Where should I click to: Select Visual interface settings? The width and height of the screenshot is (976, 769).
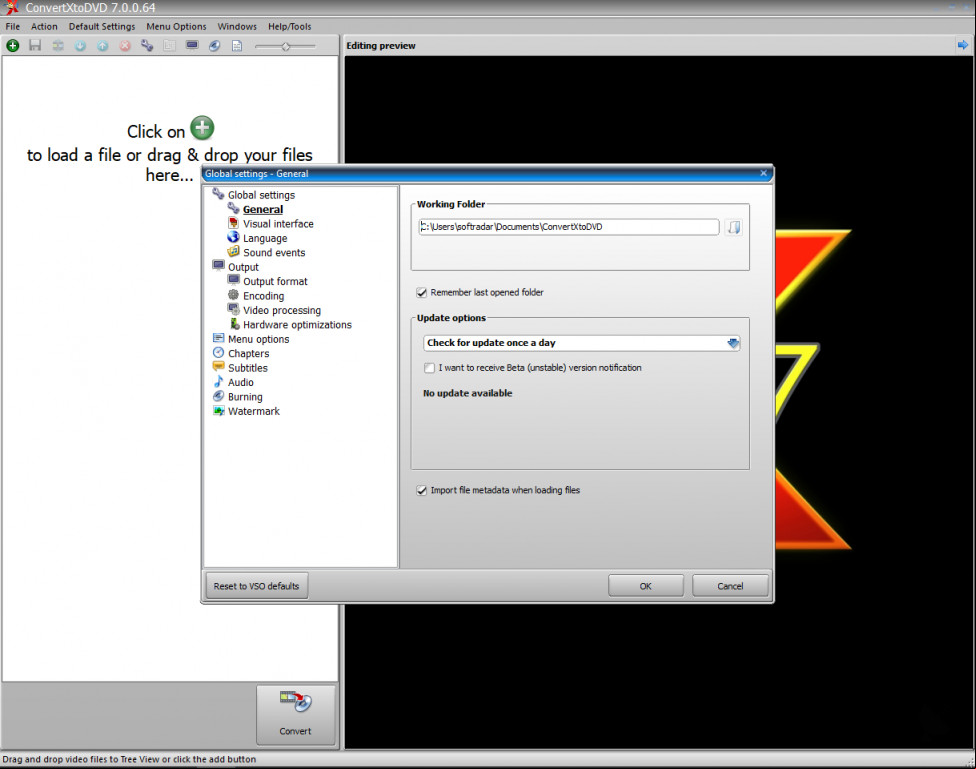(278, 224)
